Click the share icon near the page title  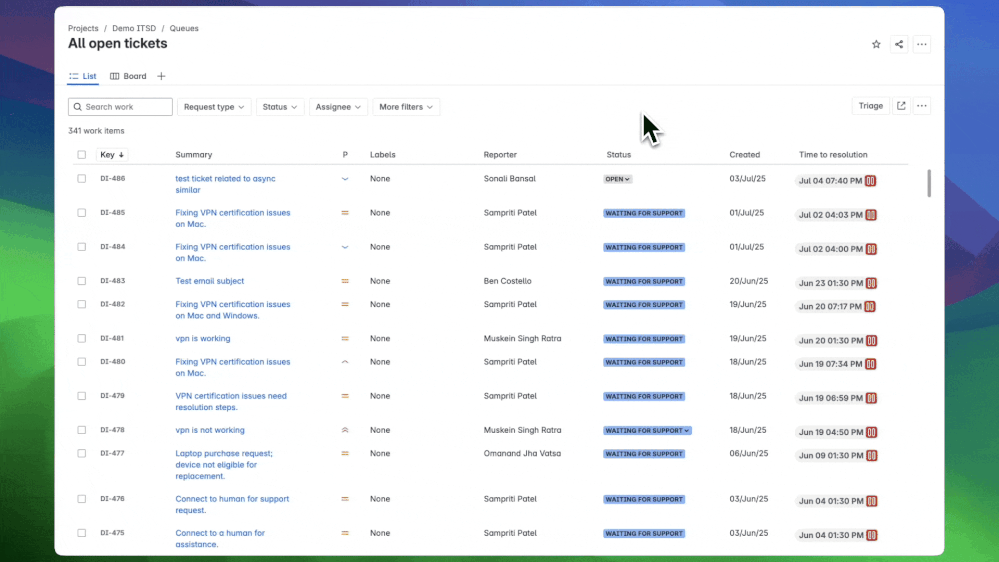pyautogui.click(x=899, y=45)
